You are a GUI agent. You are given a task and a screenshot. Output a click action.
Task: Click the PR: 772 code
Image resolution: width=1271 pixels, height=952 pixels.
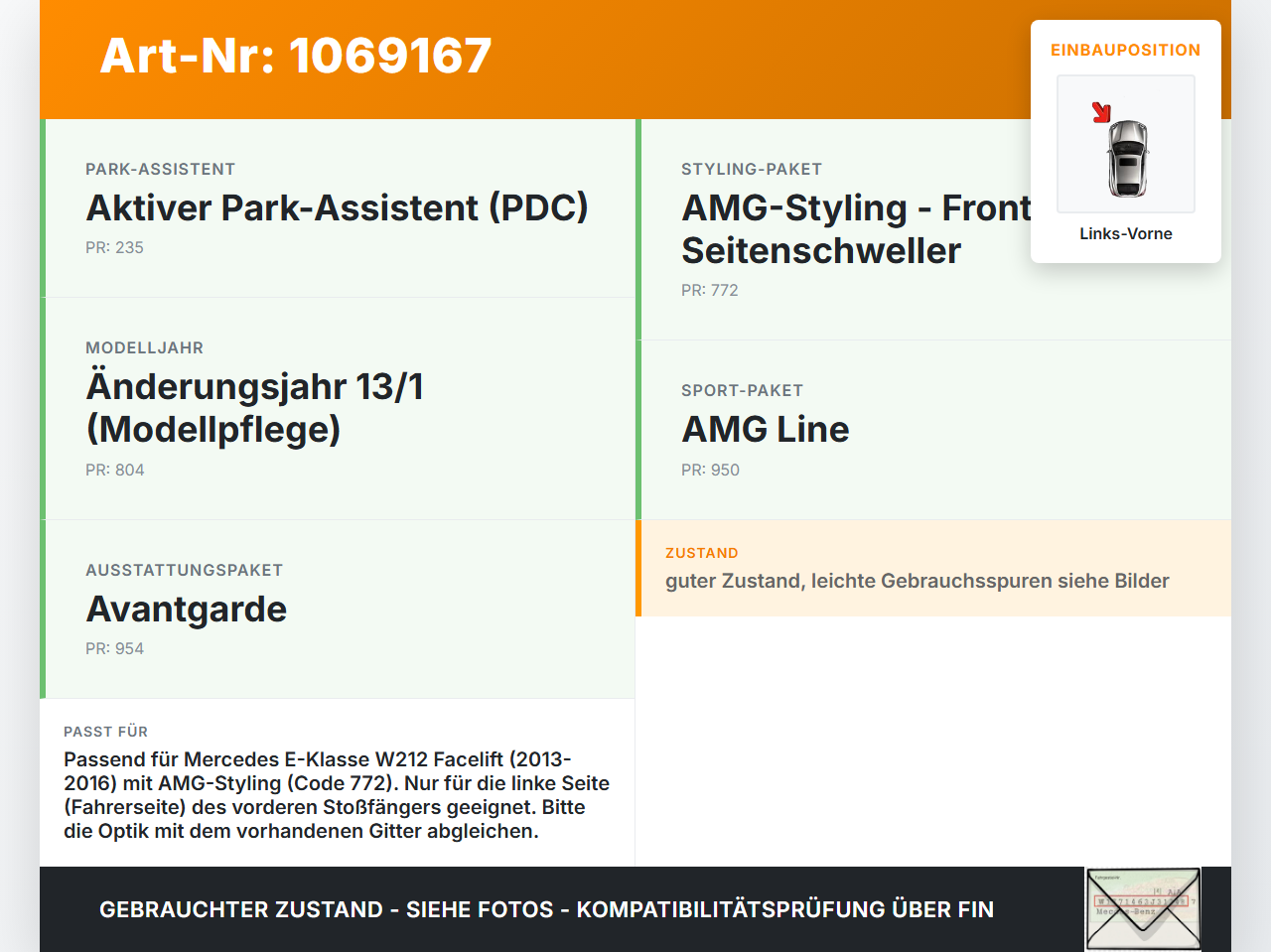click(710, 290)
